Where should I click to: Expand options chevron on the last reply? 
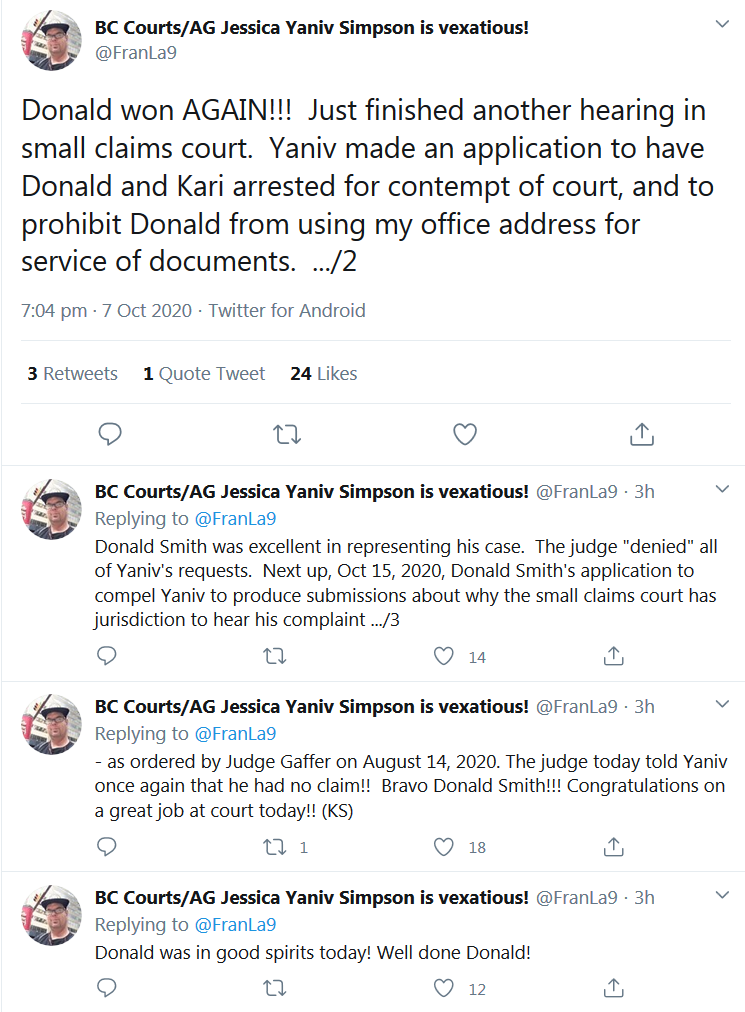pyautogui.click(x=722, y=895)
